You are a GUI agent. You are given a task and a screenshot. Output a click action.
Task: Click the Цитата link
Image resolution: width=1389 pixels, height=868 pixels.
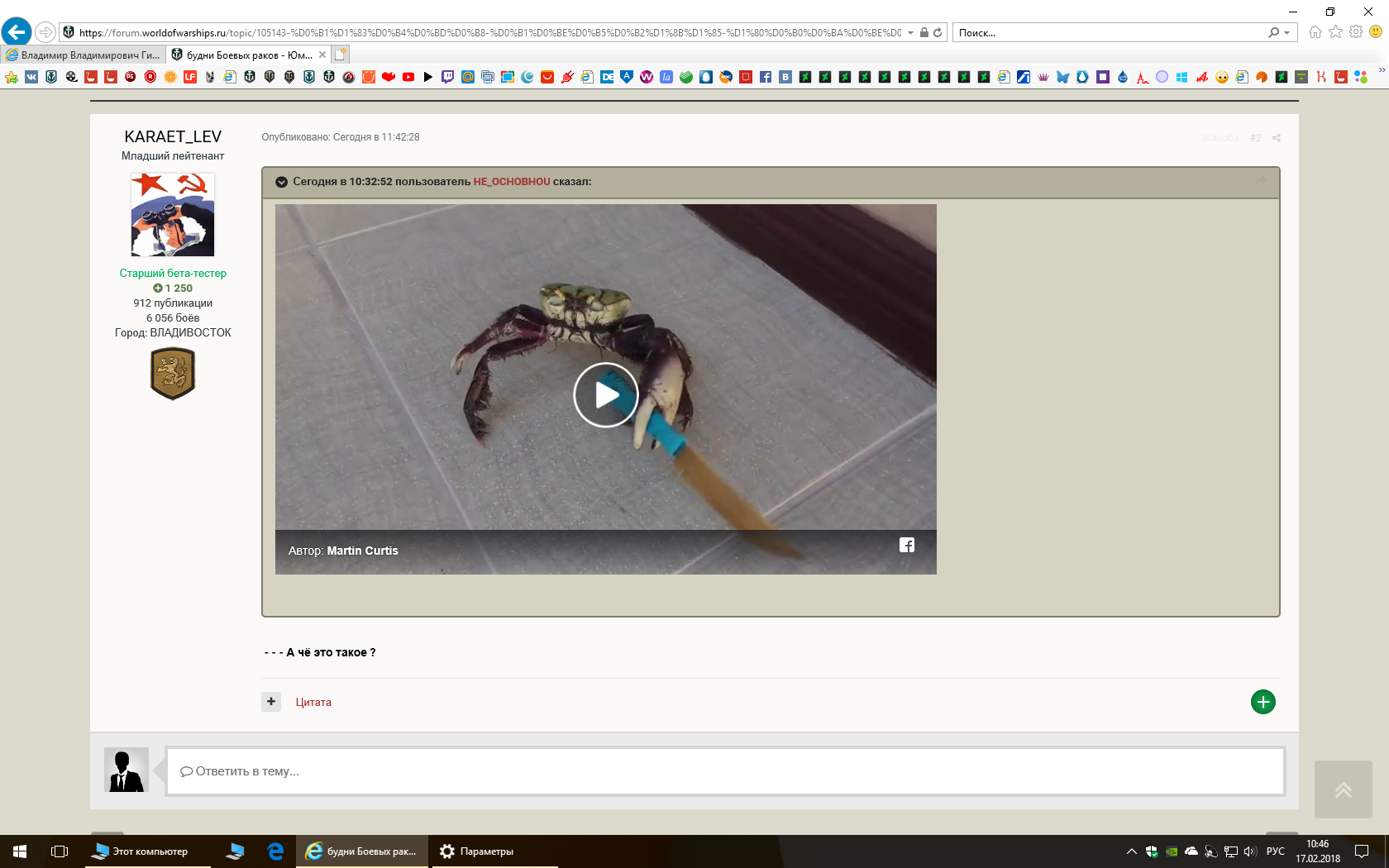click(313, 702)
